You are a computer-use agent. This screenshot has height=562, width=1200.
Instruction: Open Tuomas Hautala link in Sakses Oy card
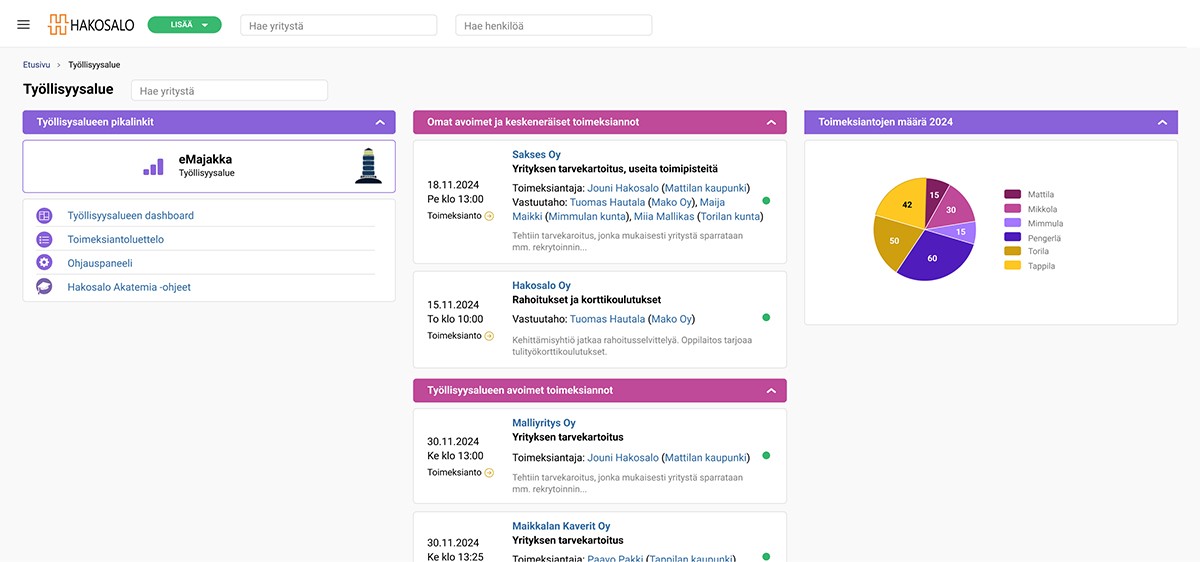coord(607,202)
